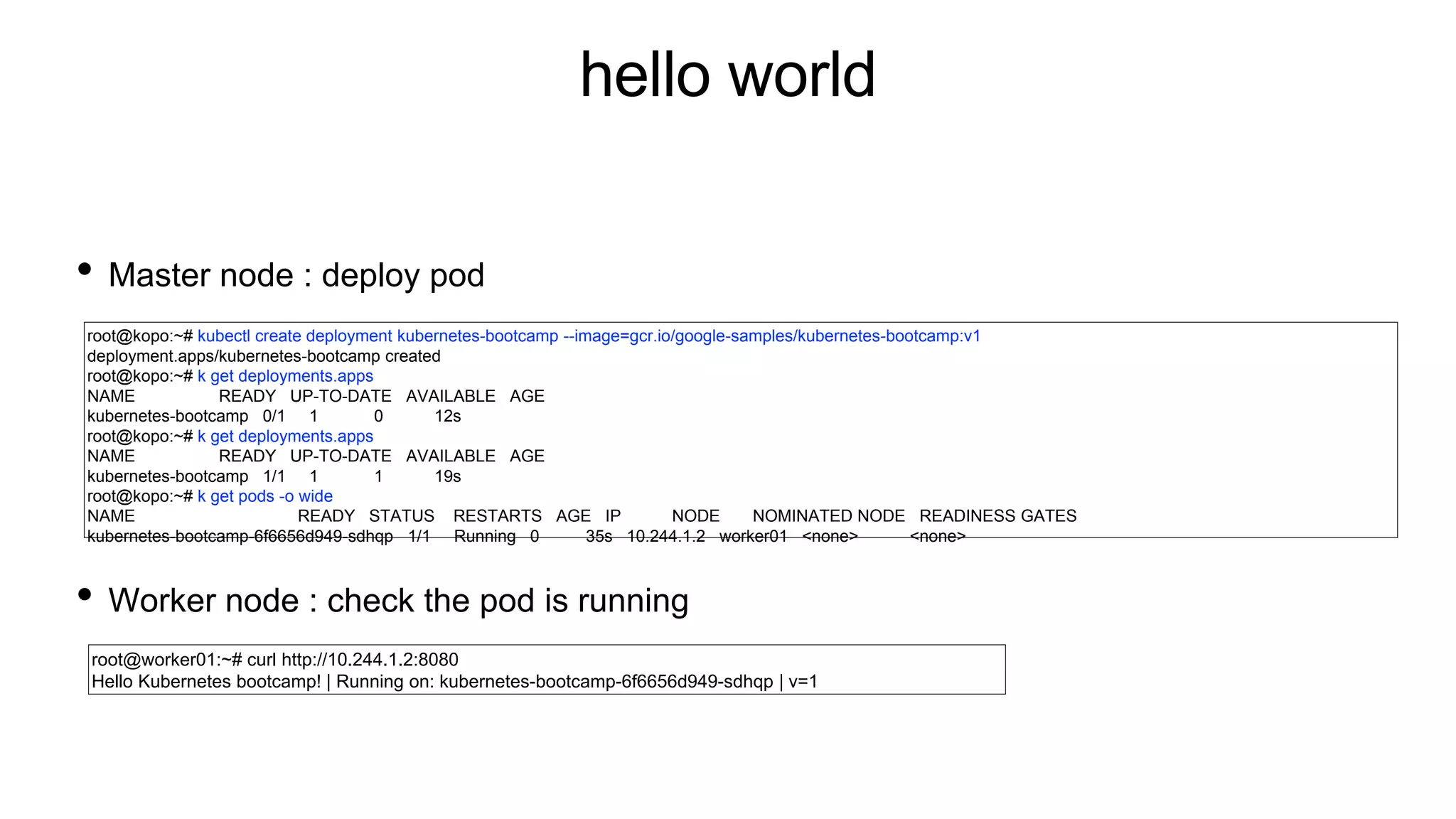Viewport: 1456px width, 819px height.
Task: Click the 'k get pods -o wide' command
Action: tap(265, 496)
